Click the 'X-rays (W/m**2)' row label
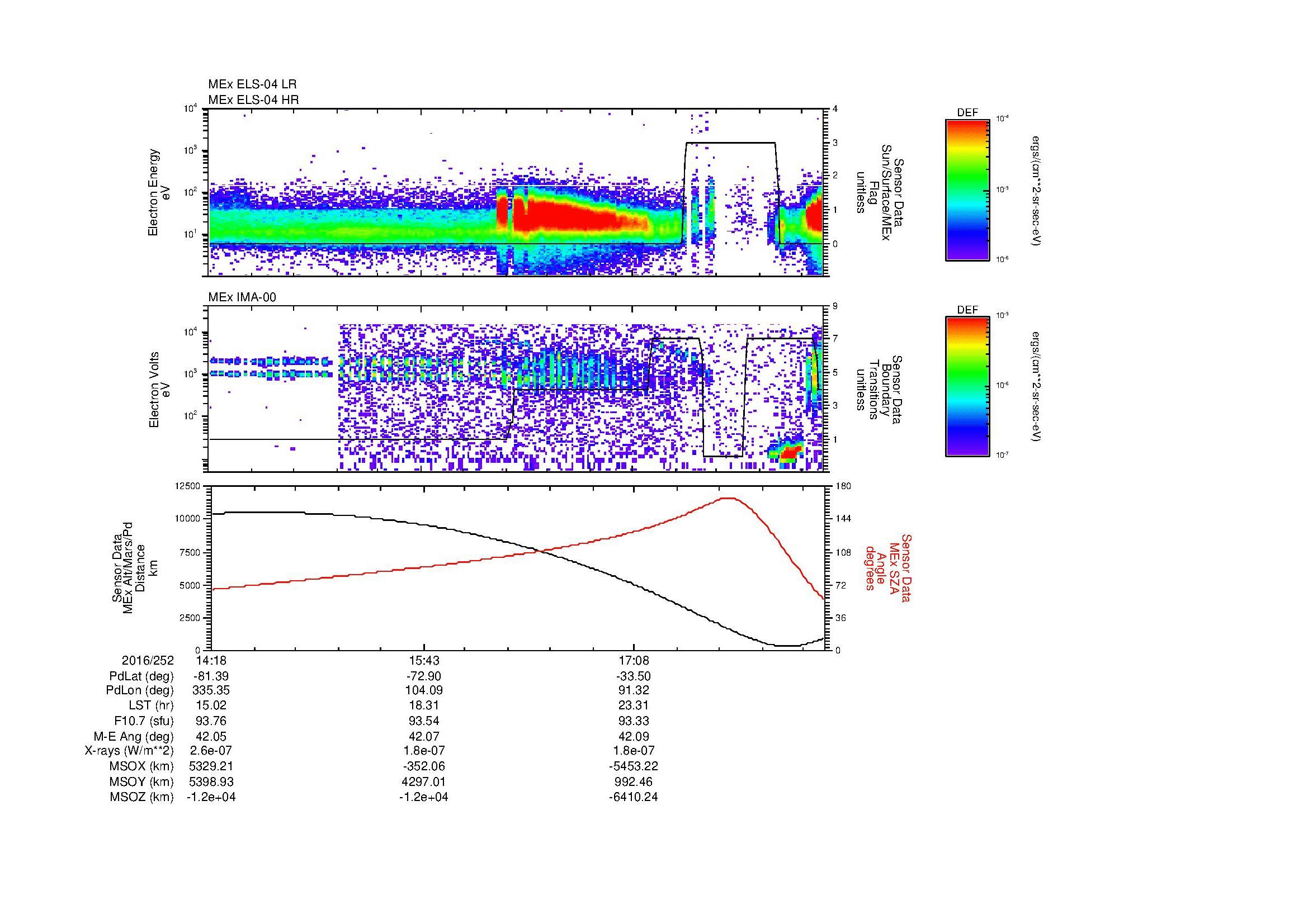 129,751
